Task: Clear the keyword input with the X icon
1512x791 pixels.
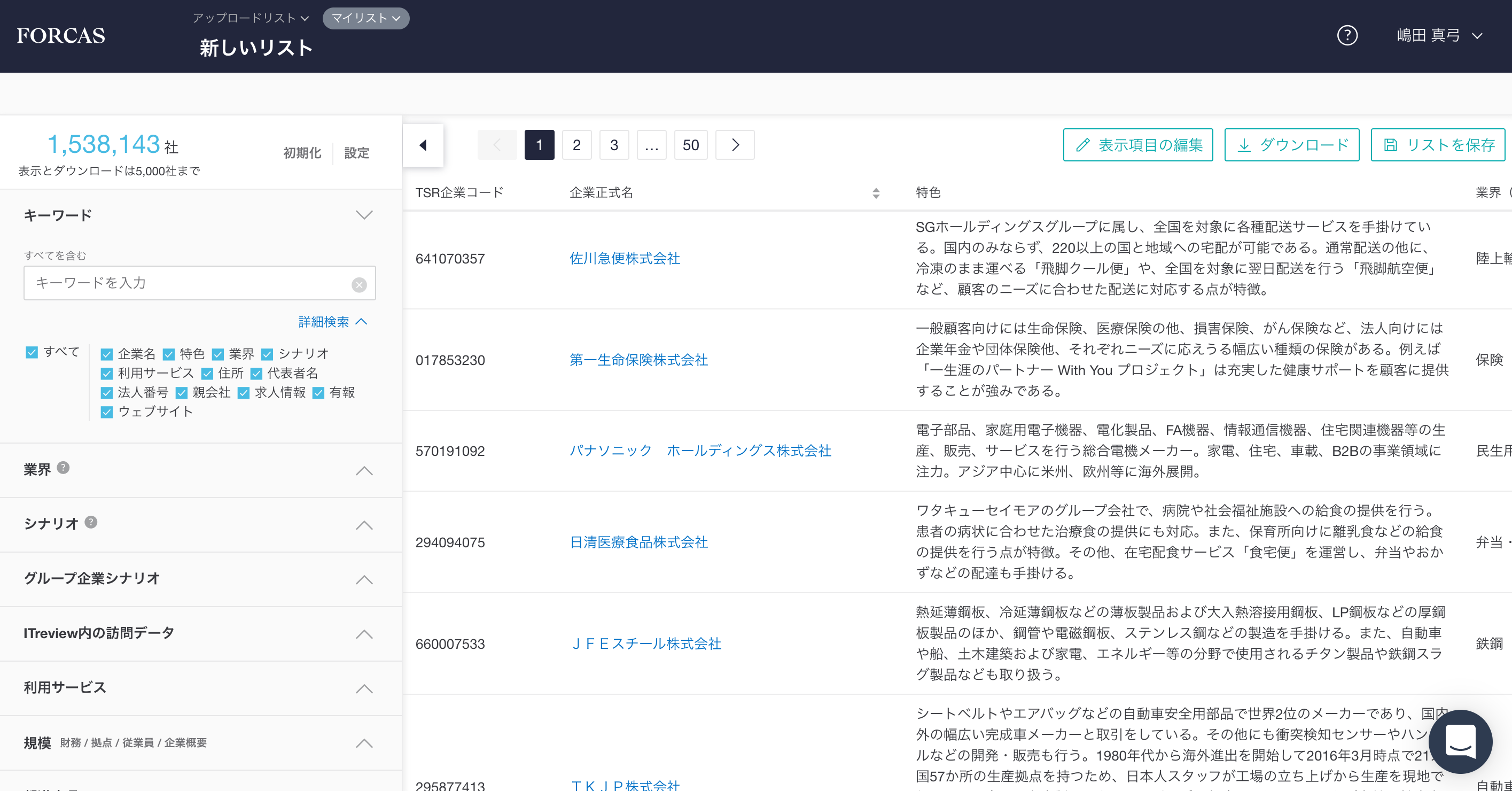Action: point(358,285)
